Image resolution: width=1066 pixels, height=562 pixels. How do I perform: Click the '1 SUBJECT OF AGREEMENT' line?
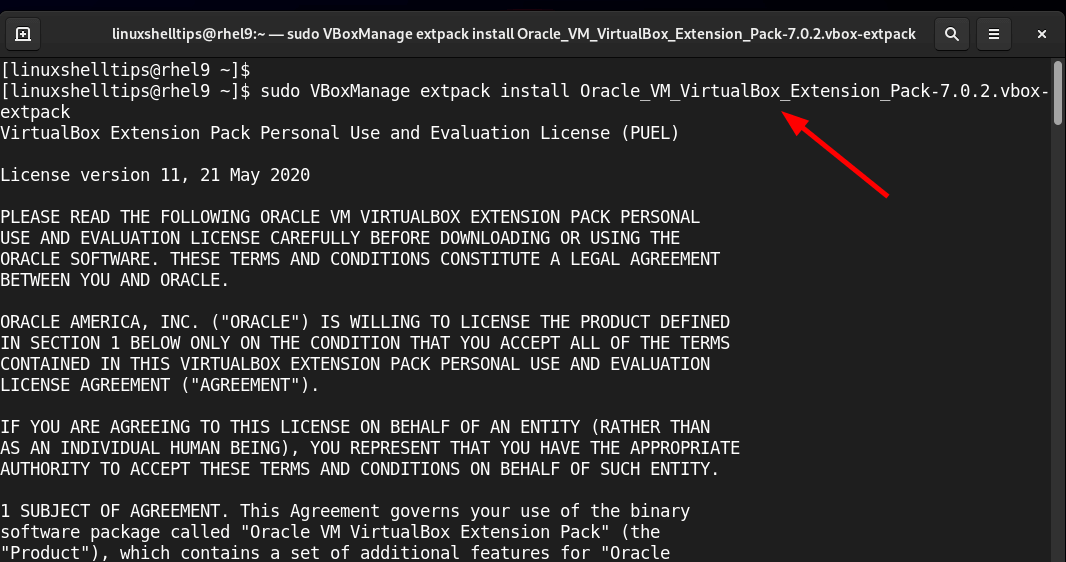pyautogui.click(x=345, y=511)
